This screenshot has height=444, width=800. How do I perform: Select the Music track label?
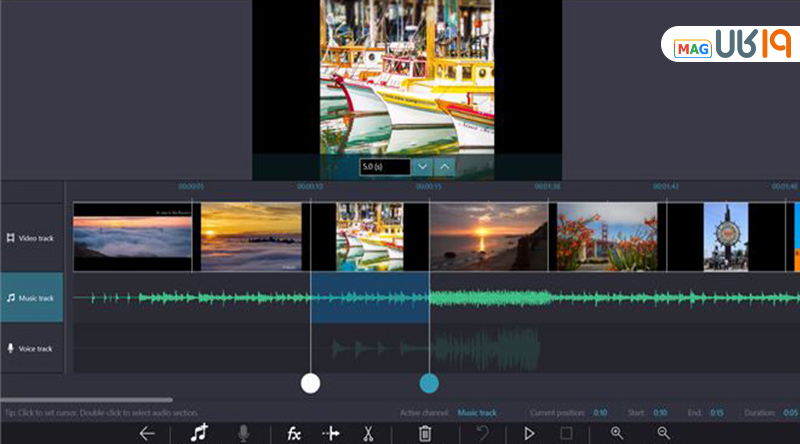click(31, 298)
